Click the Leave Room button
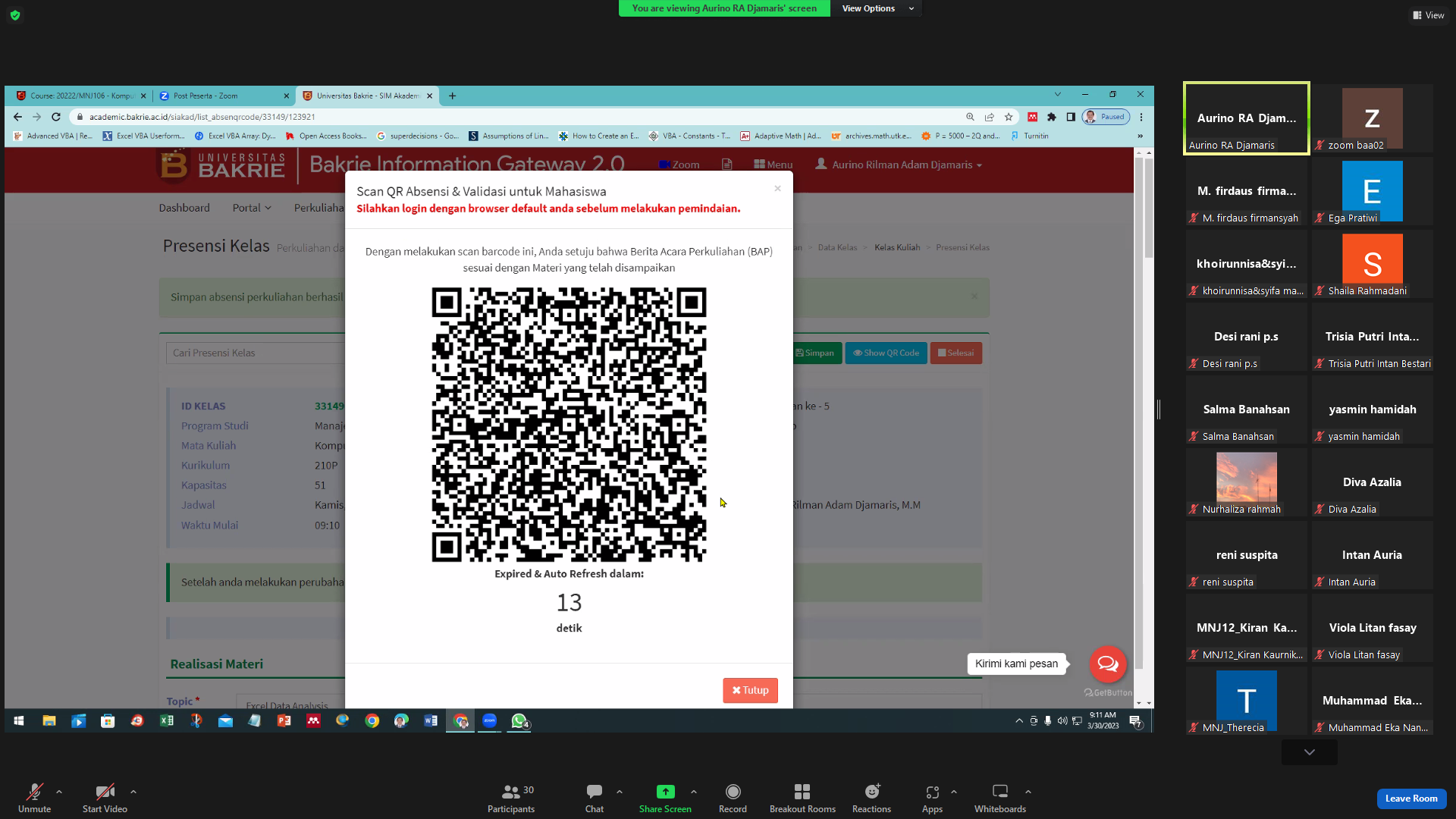 pos(1411,799)
